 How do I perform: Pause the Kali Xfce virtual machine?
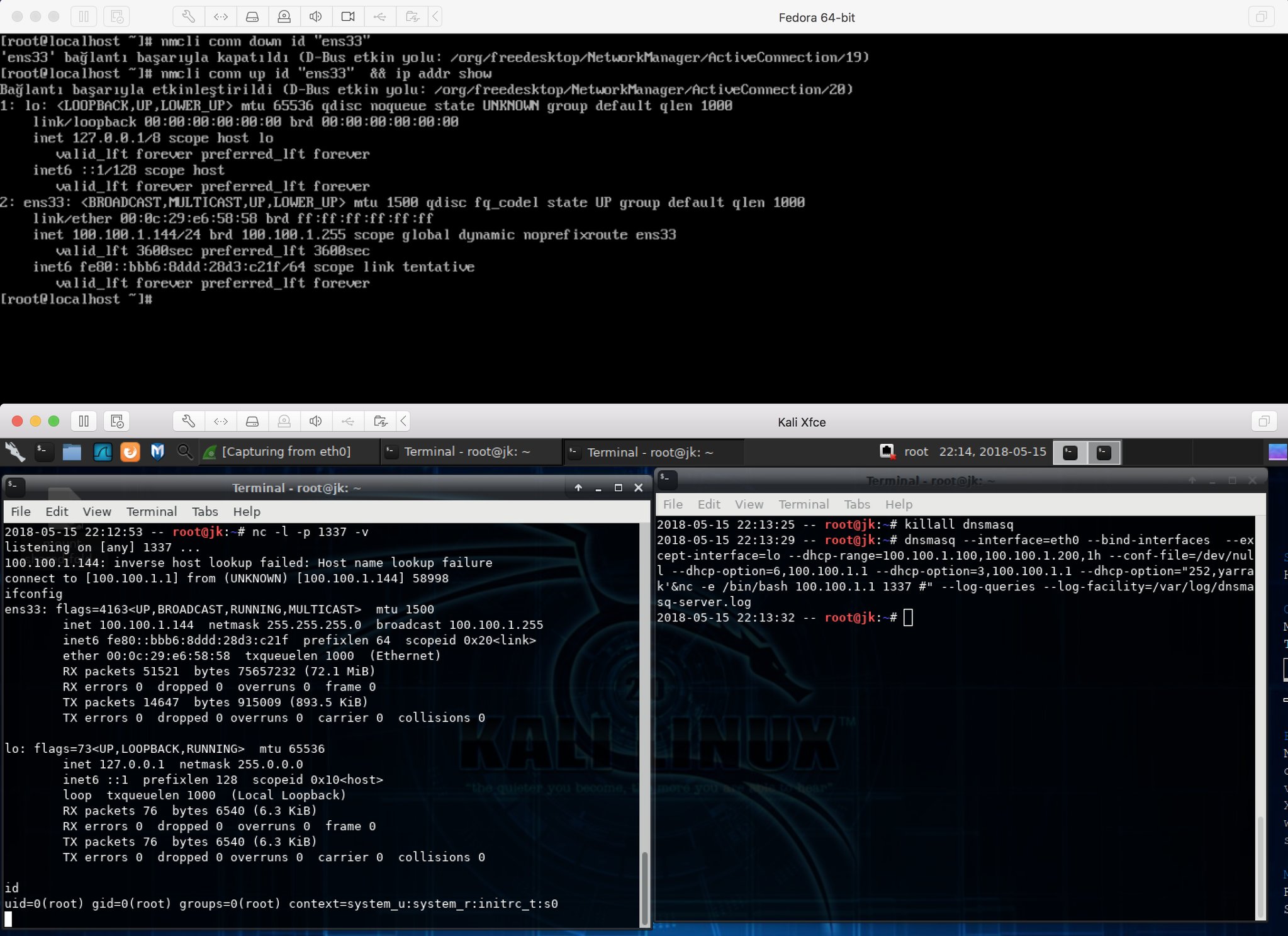point(84,421)
